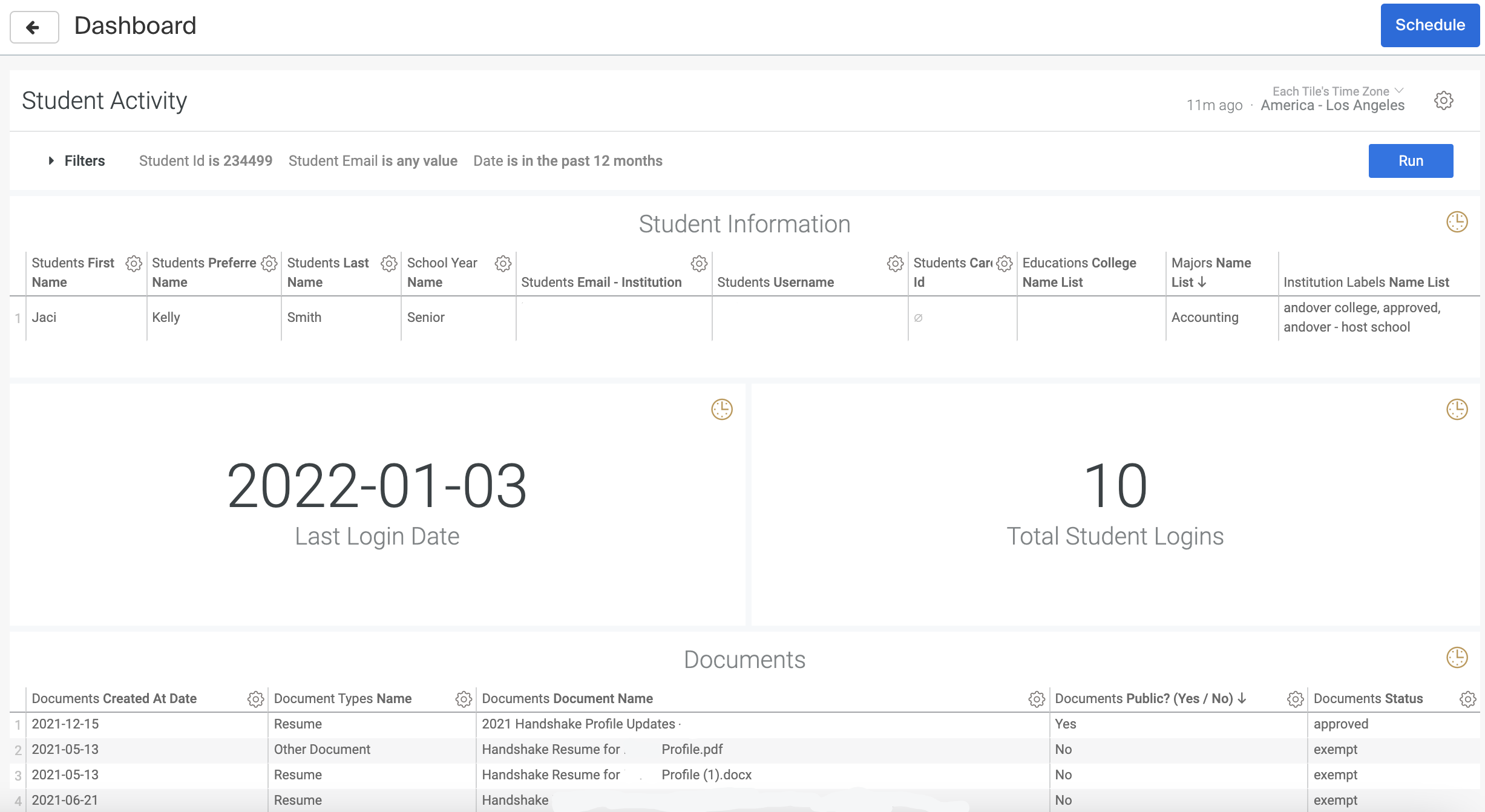Click Date is in the past 12 months filter

(568, 161)
